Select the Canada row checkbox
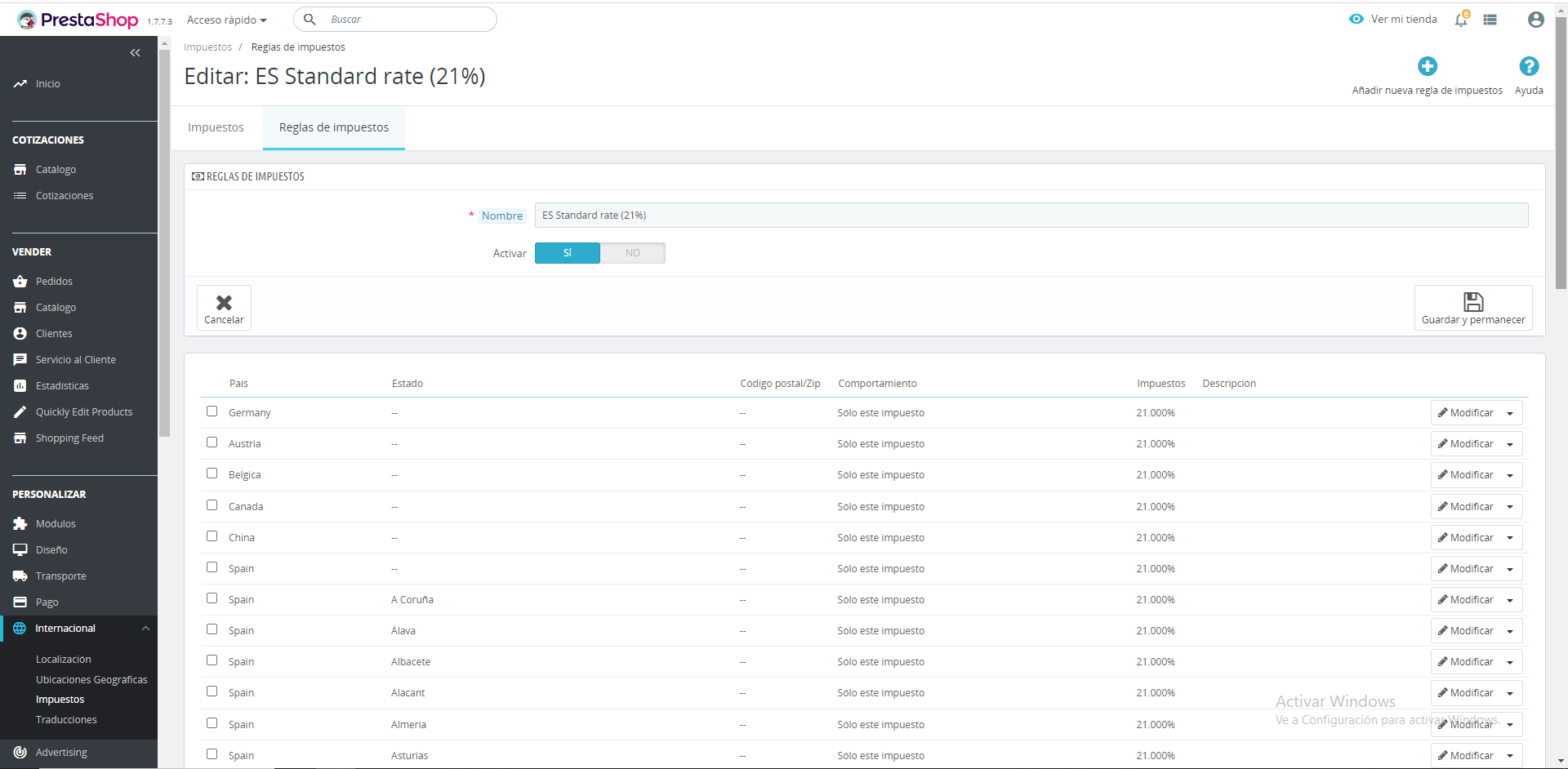Viewport: 1568px width, 769px height. 212,505
